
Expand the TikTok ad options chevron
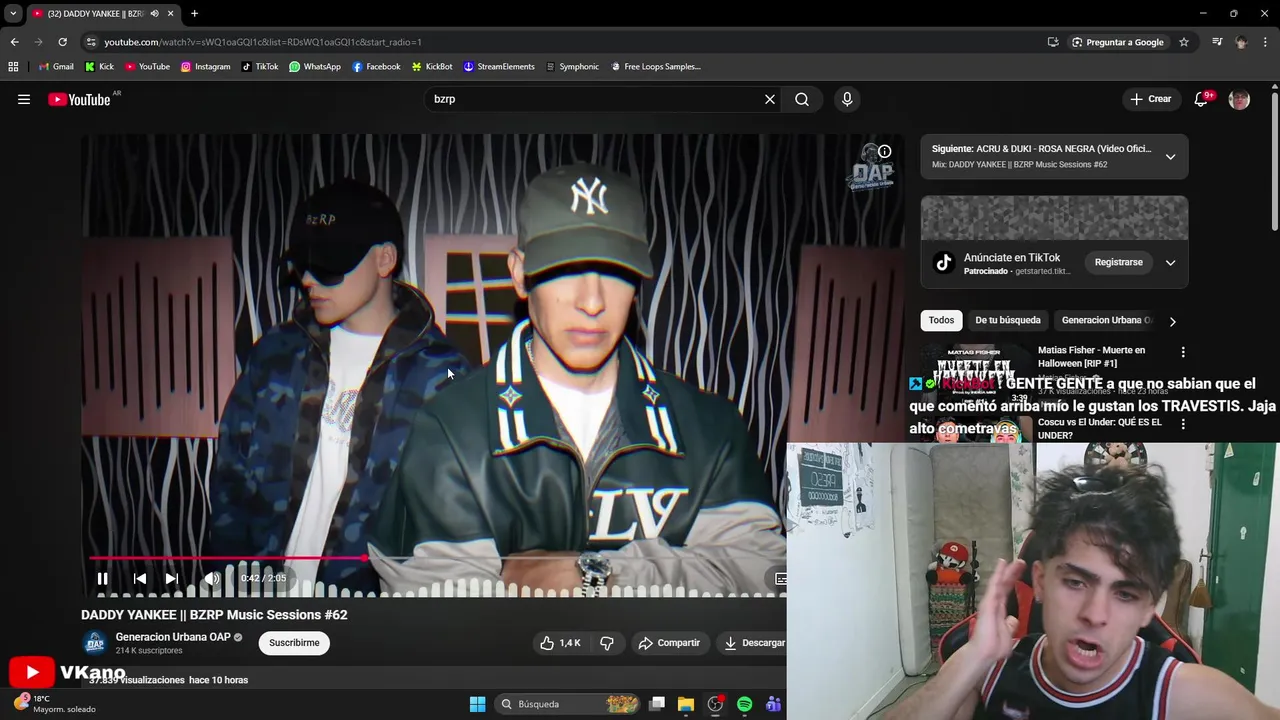1170,262
